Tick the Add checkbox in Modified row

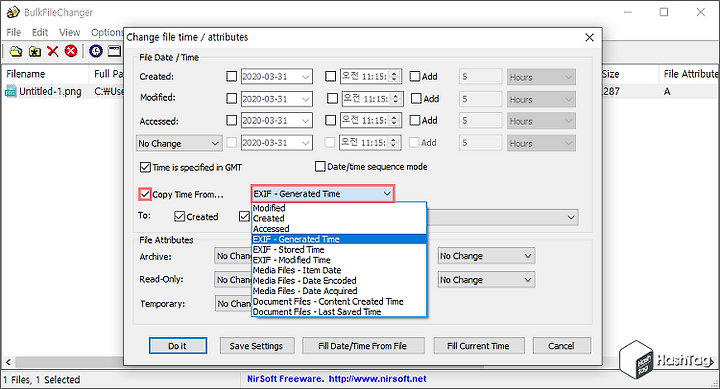[416, 98]
